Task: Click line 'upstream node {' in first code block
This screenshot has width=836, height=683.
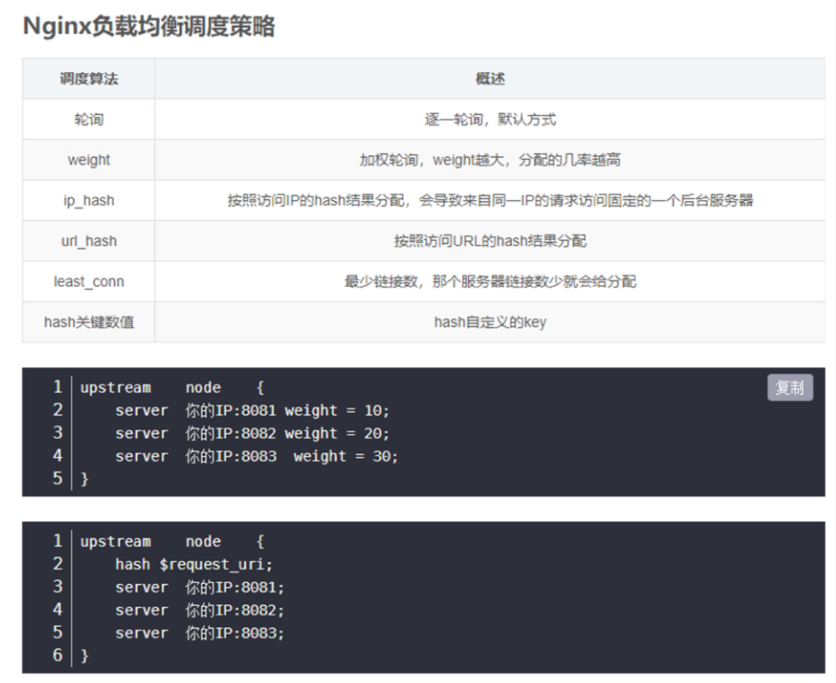Action: click(172, 388)
